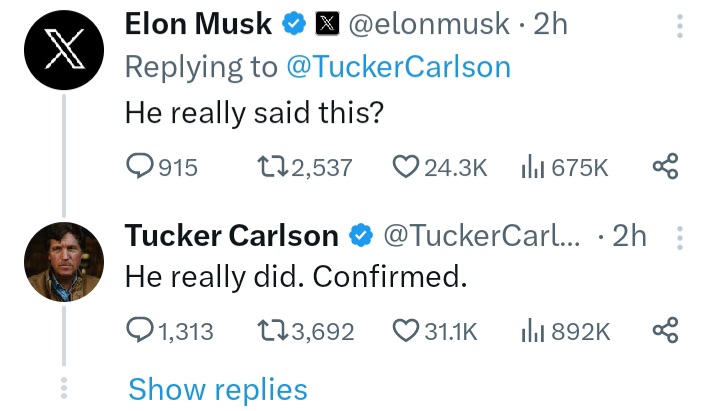
Task: Open the black X logo profile avatar
Action: 64,50
